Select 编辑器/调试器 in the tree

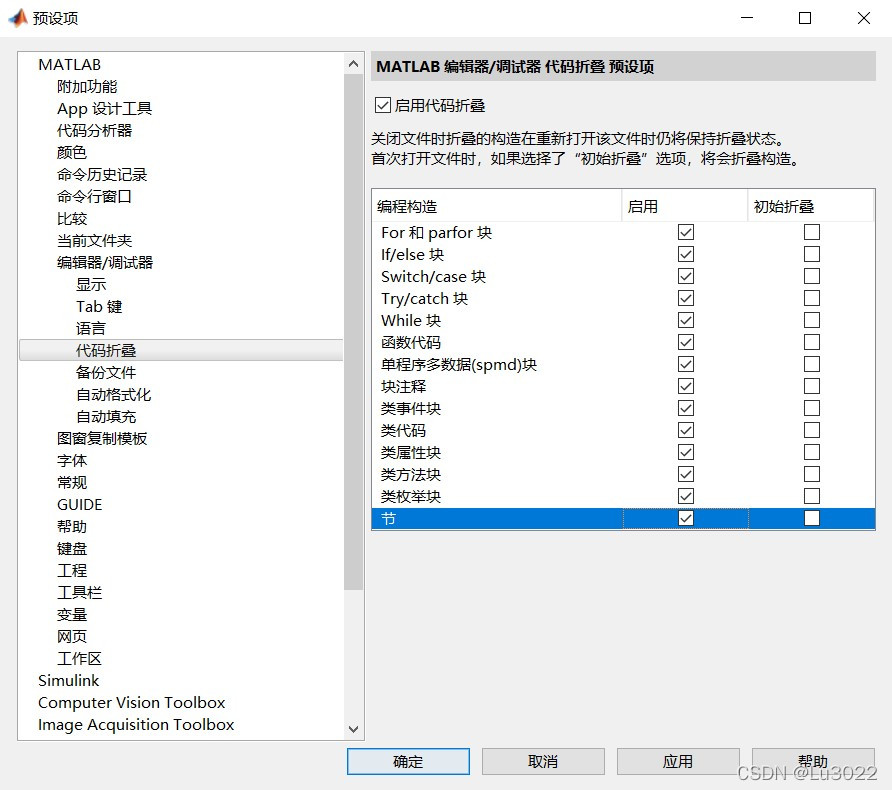click(105, 262)
